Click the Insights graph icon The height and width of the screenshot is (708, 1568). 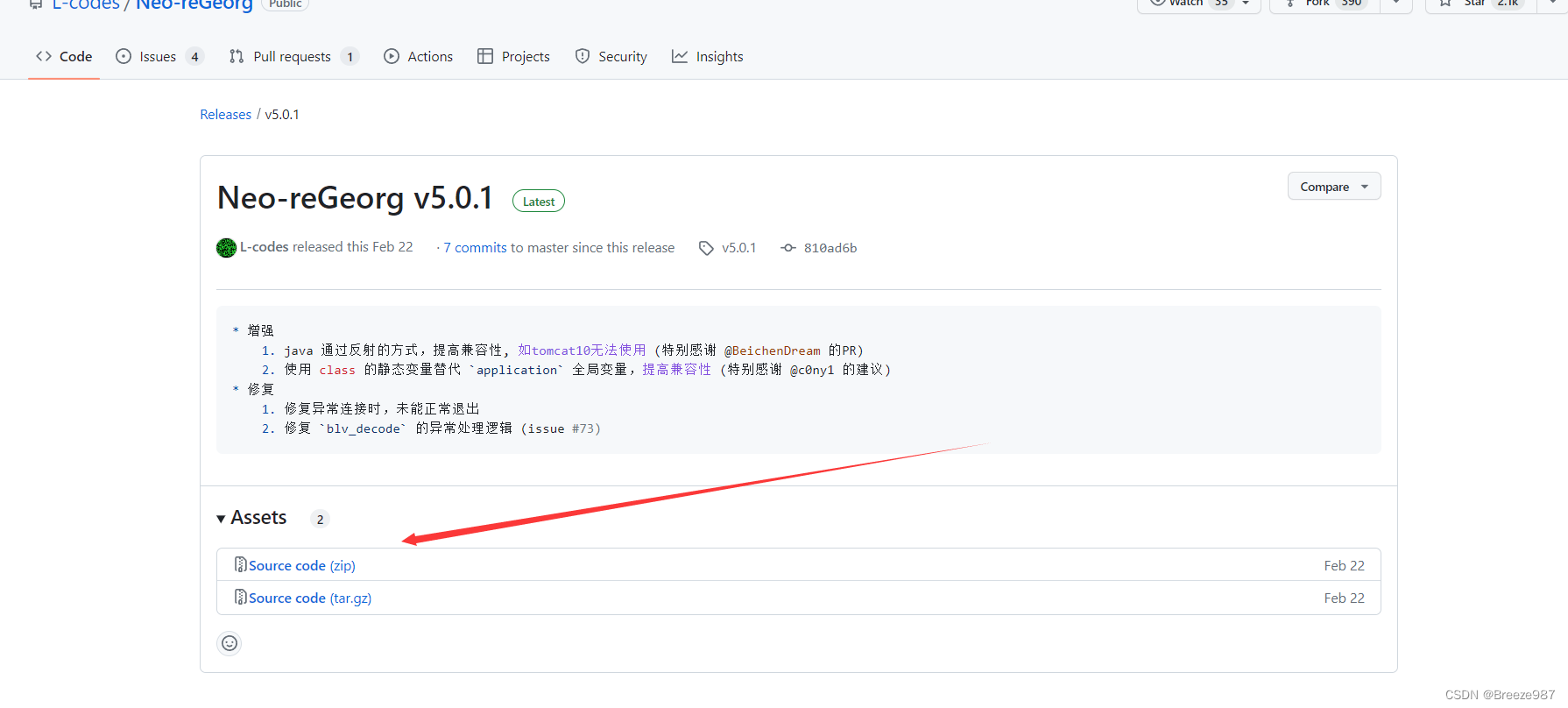(x=680, y=56)
